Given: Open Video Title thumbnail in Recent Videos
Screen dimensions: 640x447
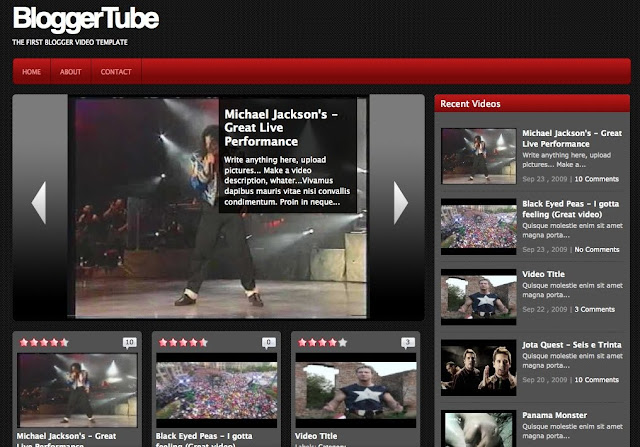Looking at the screenshot, I should pyautogui.click(x=478, y=297).
